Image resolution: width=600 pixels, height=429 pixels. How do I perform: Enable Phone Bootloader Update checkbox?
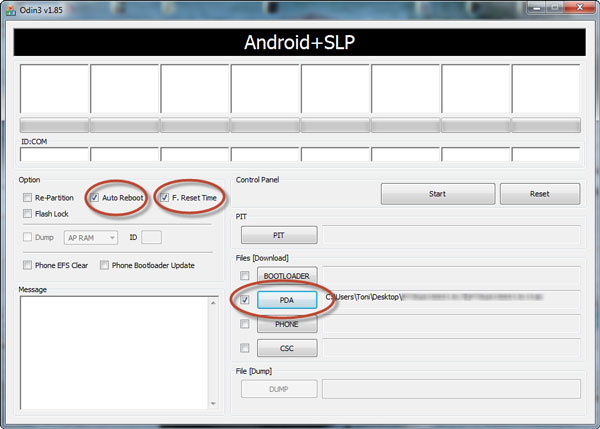[104, 265]
